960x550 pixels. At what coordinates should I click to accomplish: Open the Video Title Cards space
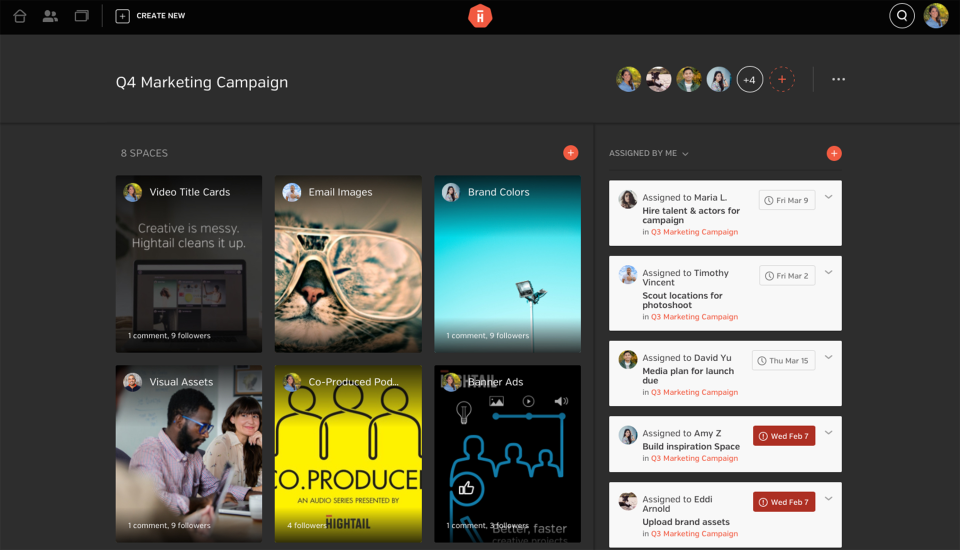[x=189, y=264]
